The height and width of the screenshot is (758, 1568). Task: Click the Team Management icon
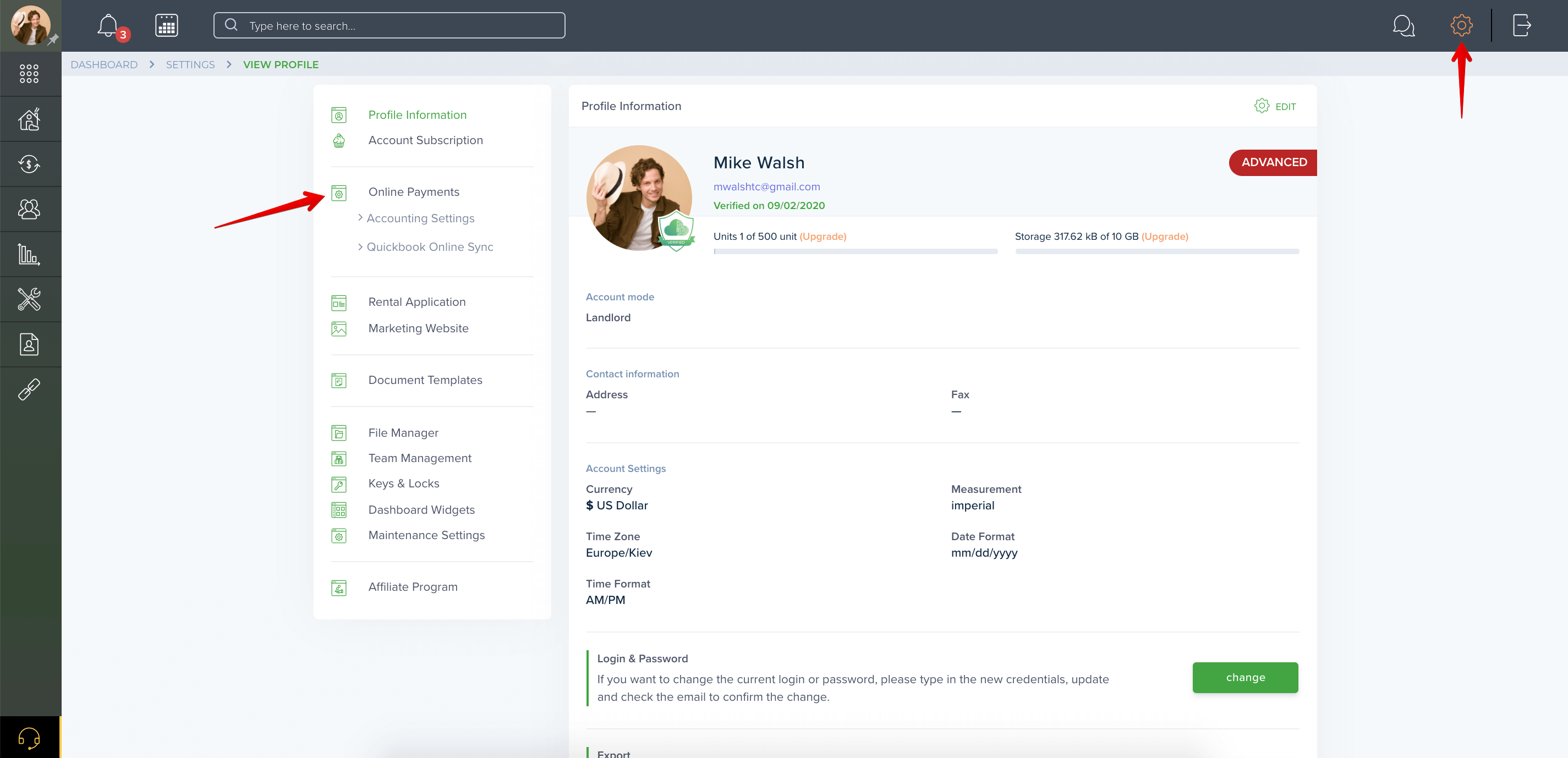coord(339,459)
